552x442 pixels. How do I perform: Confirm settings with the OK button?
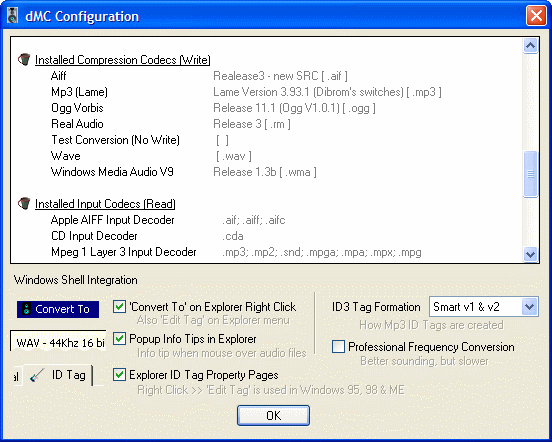pyautogui.click(x=274, y=416)
